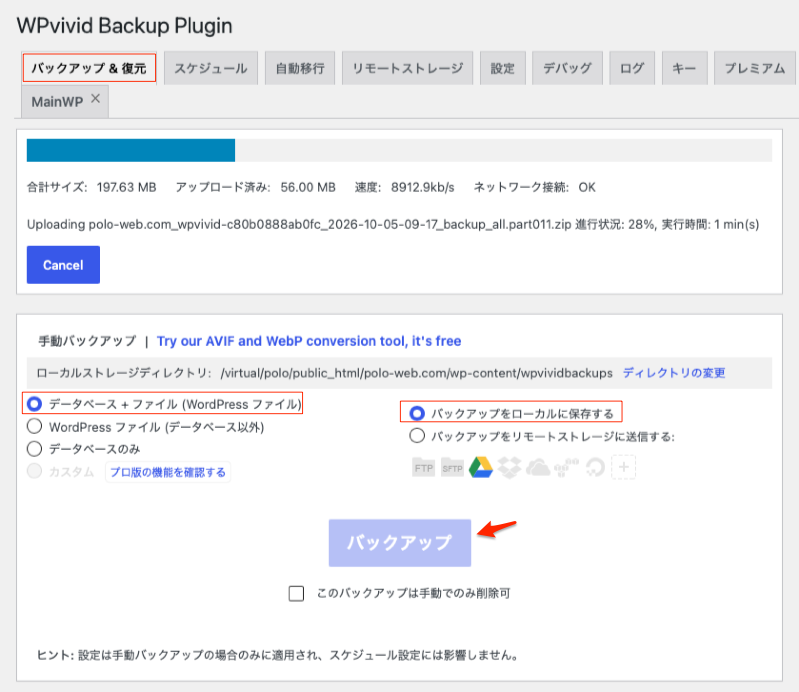Viewport: 799px width, 692px height.
Task: Click the add remote storage plus icon
Action: click(624, 467)
